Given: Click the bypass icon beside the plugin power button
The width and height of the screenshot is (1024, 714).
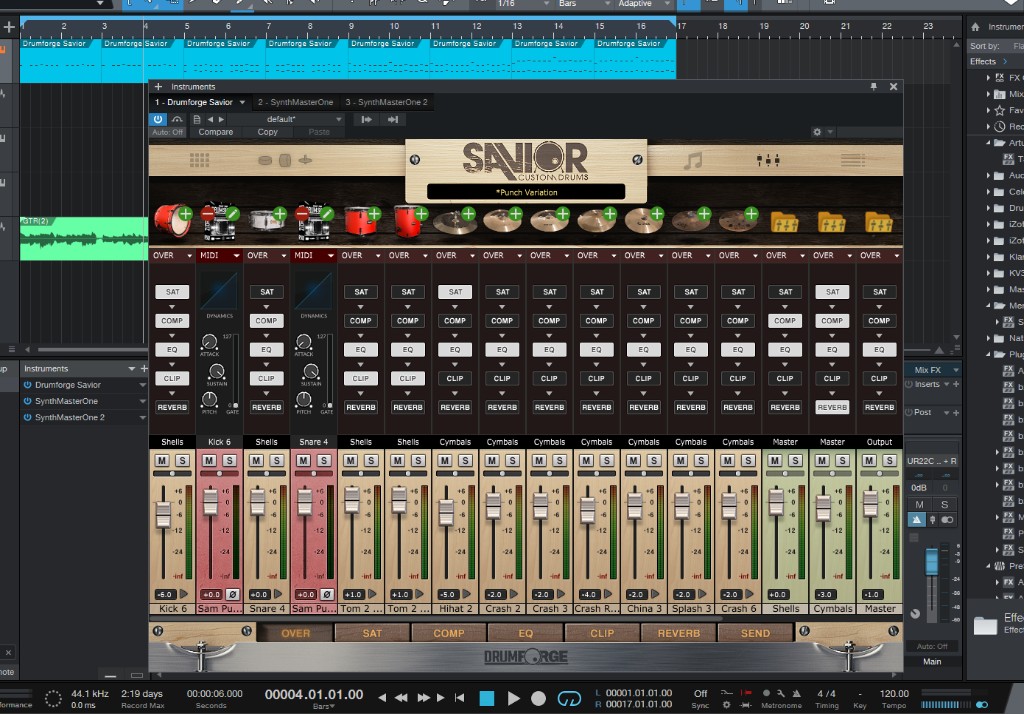Looking at the screenshot, I should point(177,120).
